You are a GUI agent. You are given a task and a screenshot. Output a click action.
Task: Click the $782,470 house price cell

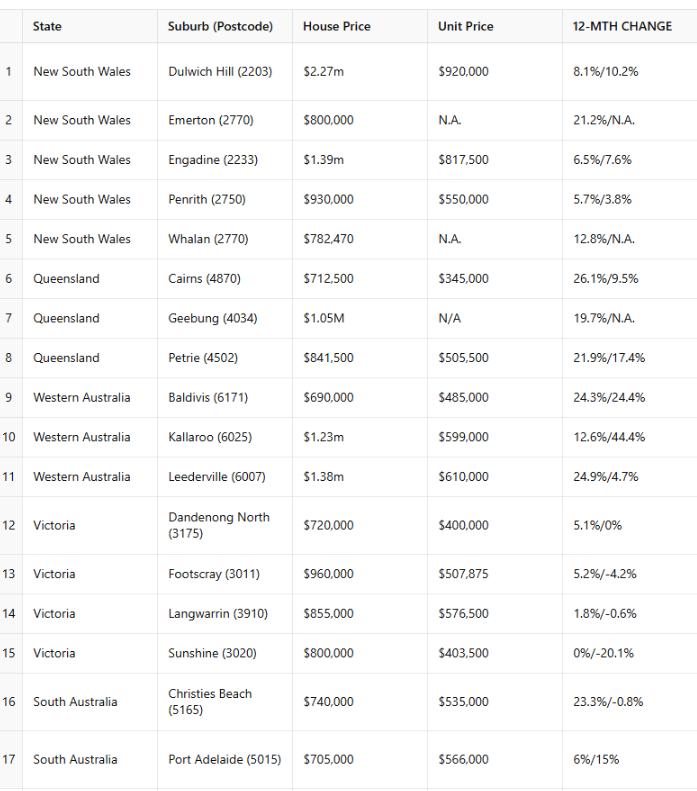pyautogui.click(x=328, y=239)
